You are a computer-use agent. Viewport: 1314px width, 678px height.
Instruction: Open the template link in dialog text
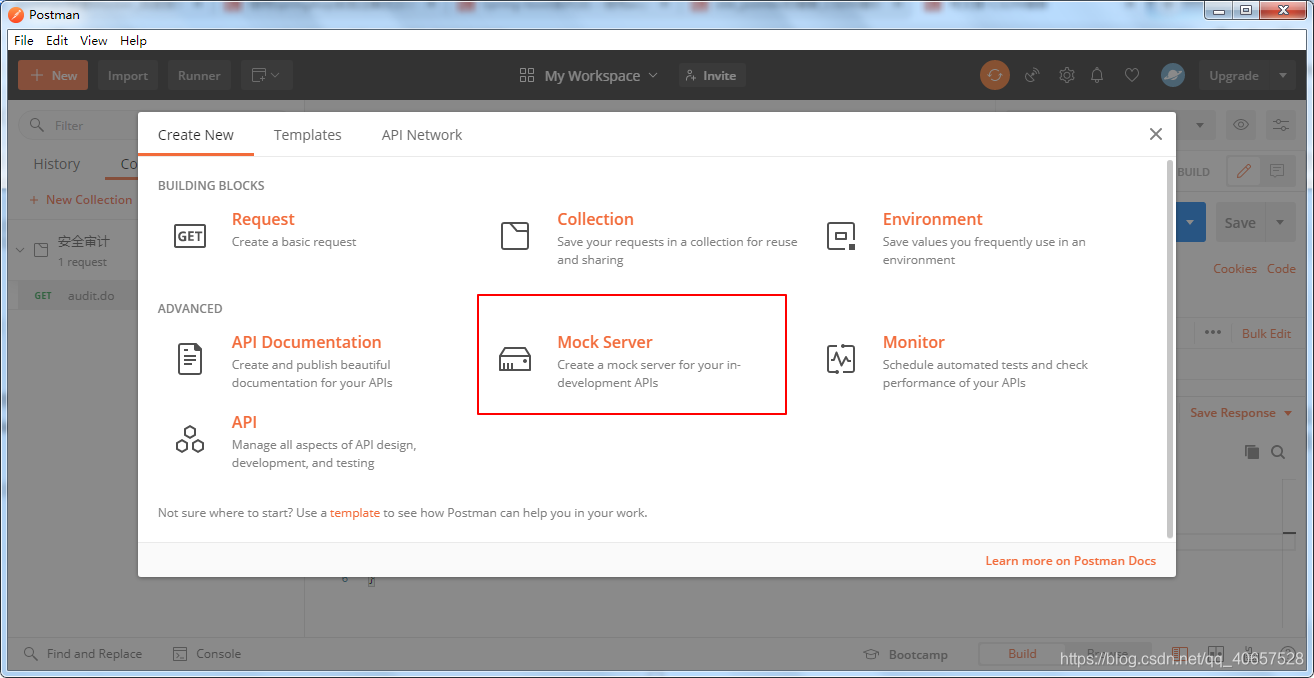[355, 513]
